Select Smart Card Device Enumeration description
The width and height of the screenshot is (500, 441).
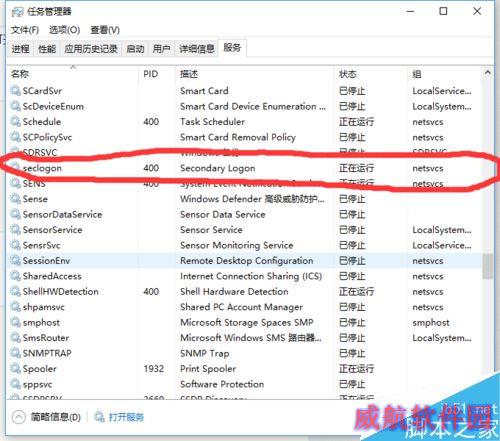253,106
